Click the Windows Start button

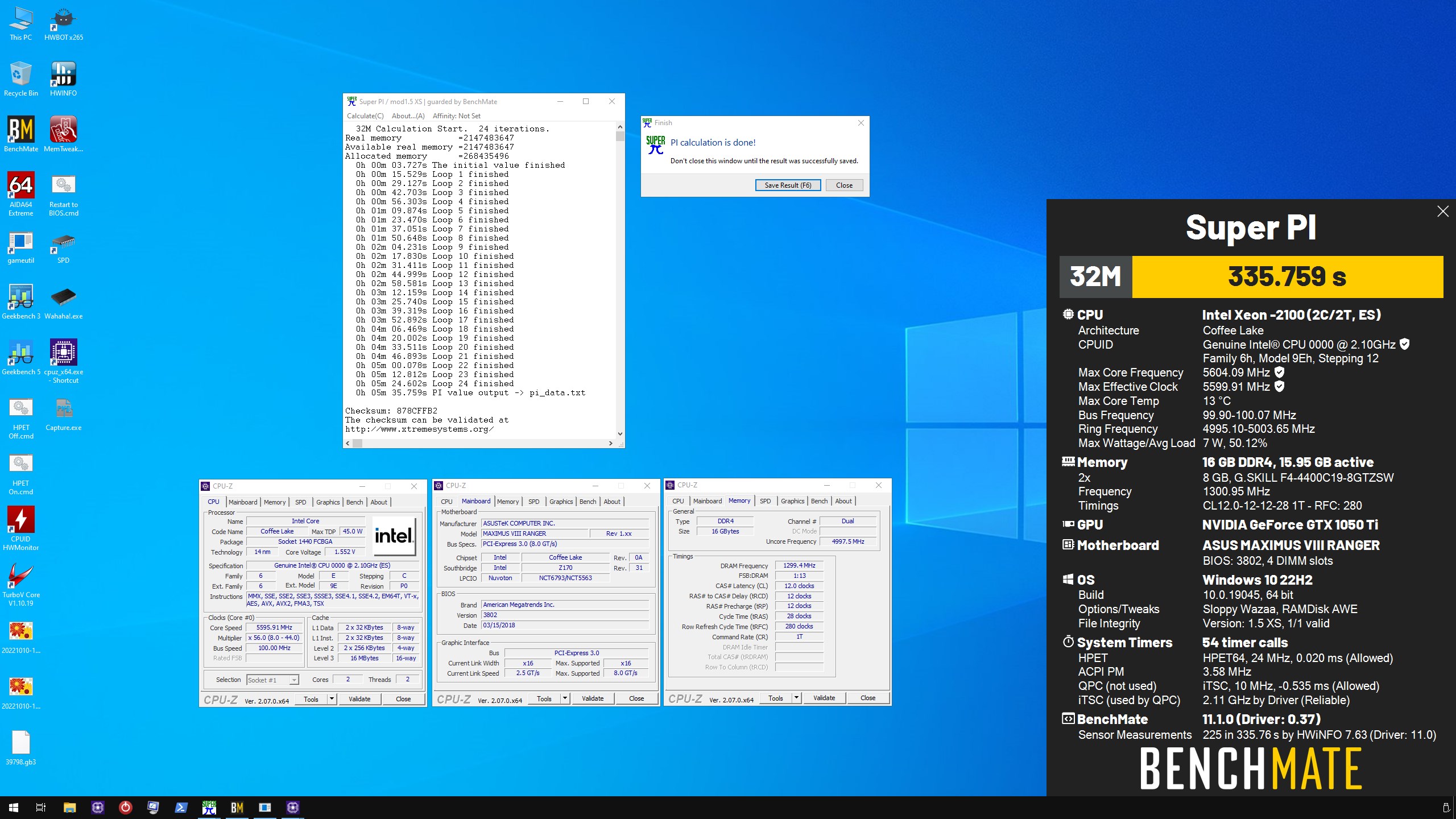point(14,808)
